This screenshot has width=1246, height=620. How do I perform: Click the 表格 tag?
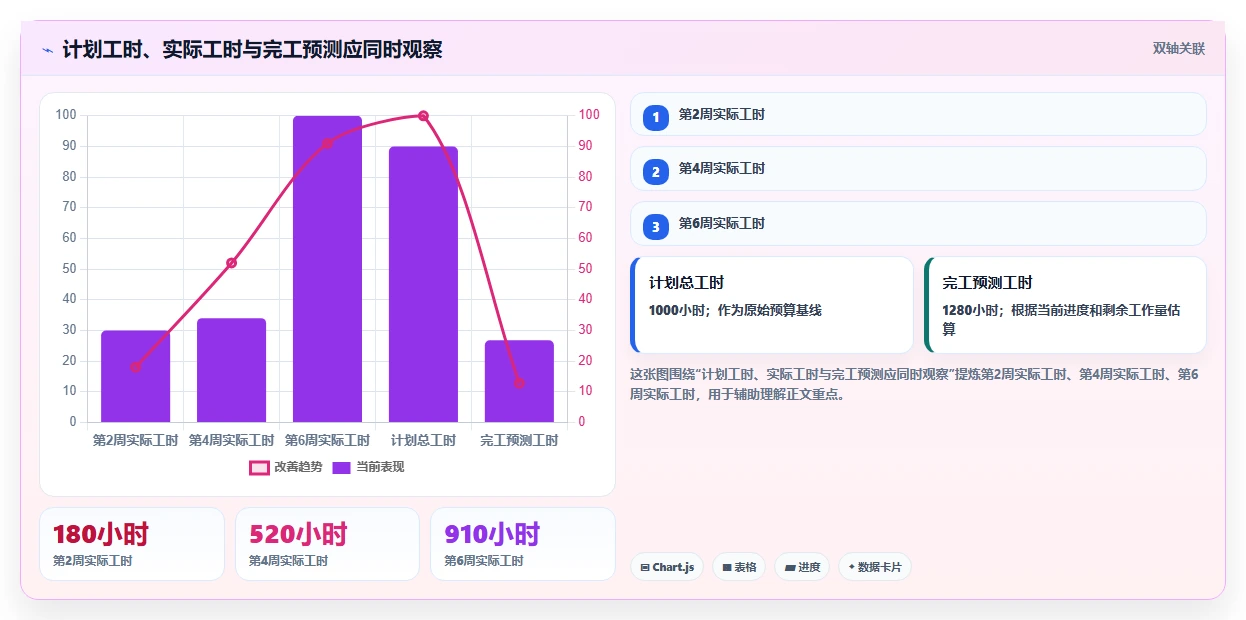click(x=739, y=567)
